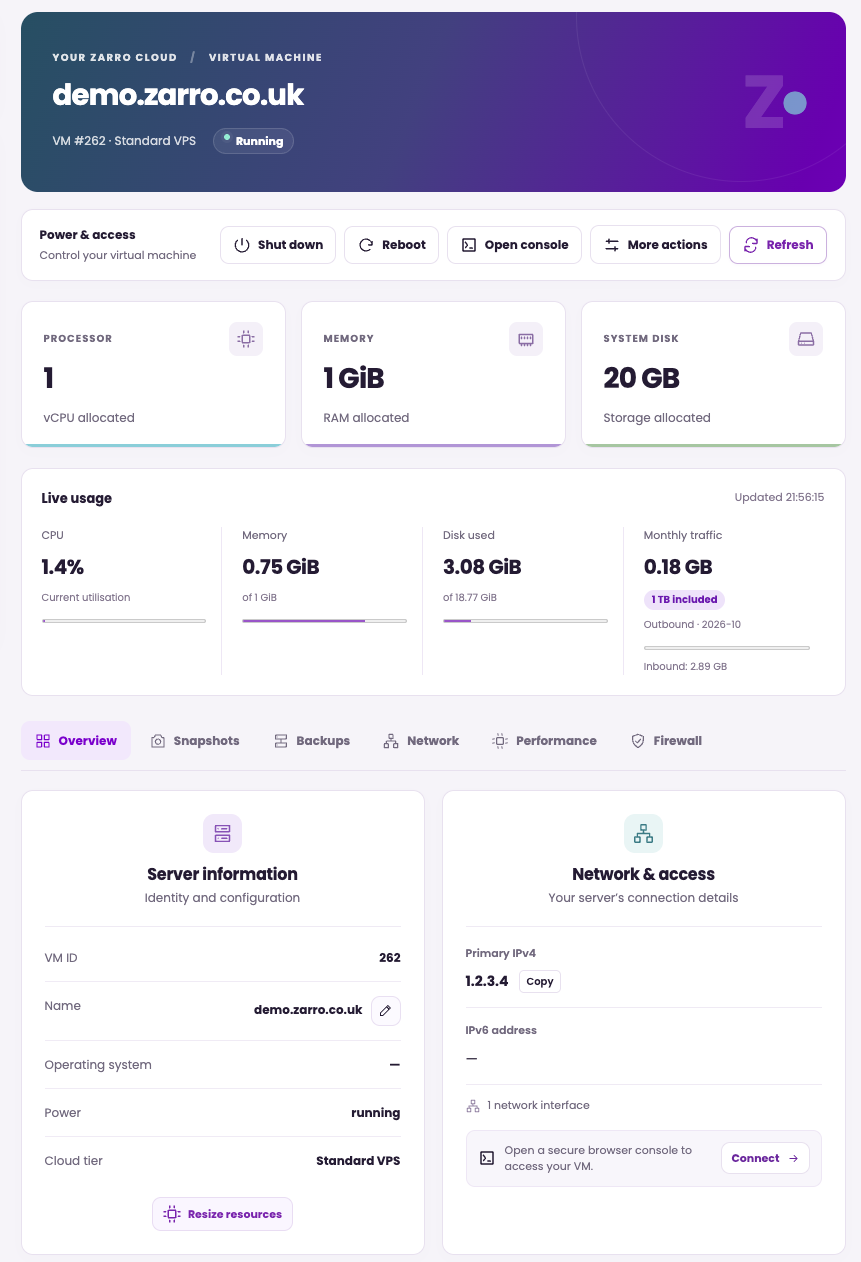View the Performance tab
This screenshot has height=1262, width=861.
pyautogui.click(x=544, y=741)
